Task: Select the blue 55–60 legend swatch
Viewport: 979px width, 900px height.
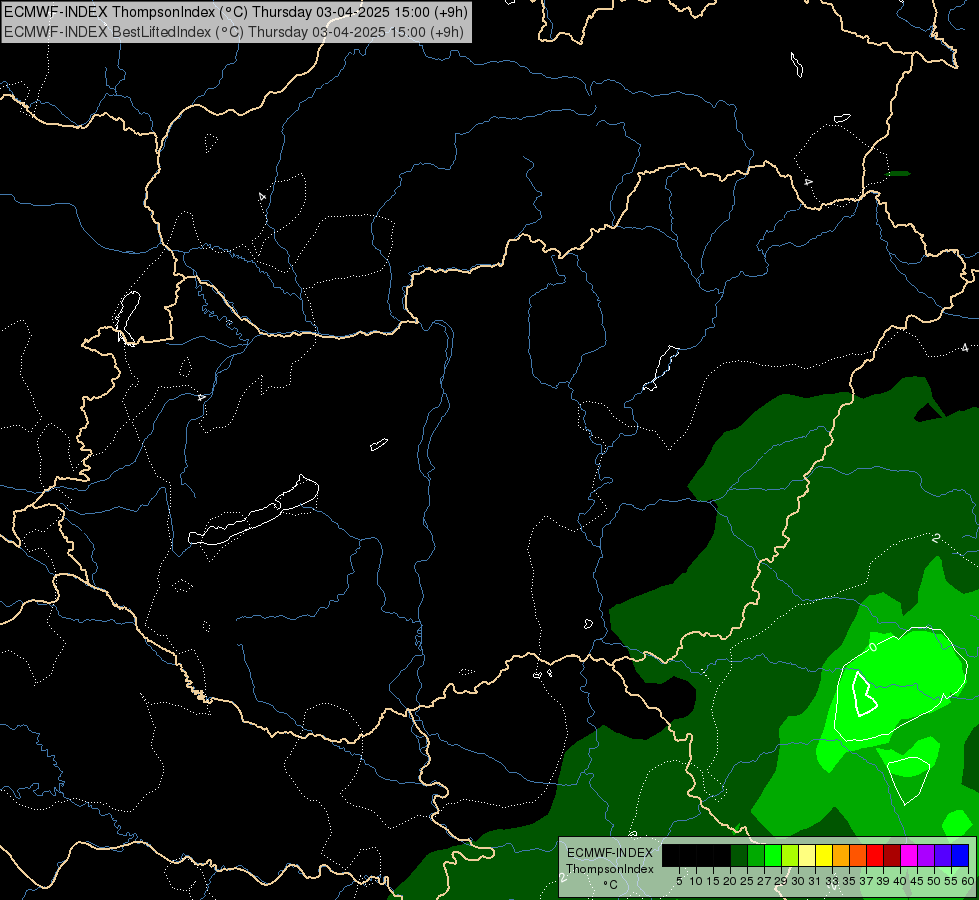Action: 961,855
